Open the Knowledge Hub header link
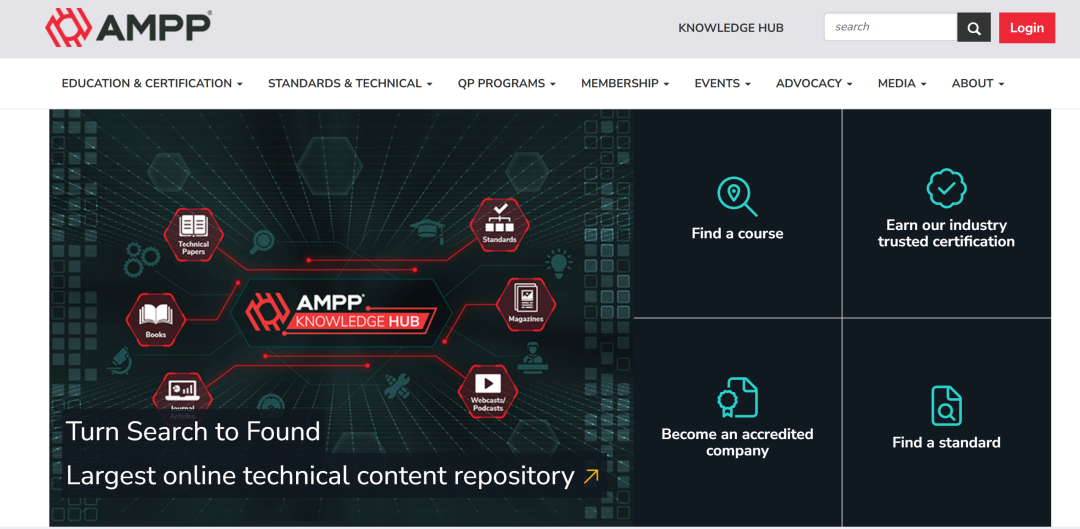1080x529 pixels. (x=731, y=28)
